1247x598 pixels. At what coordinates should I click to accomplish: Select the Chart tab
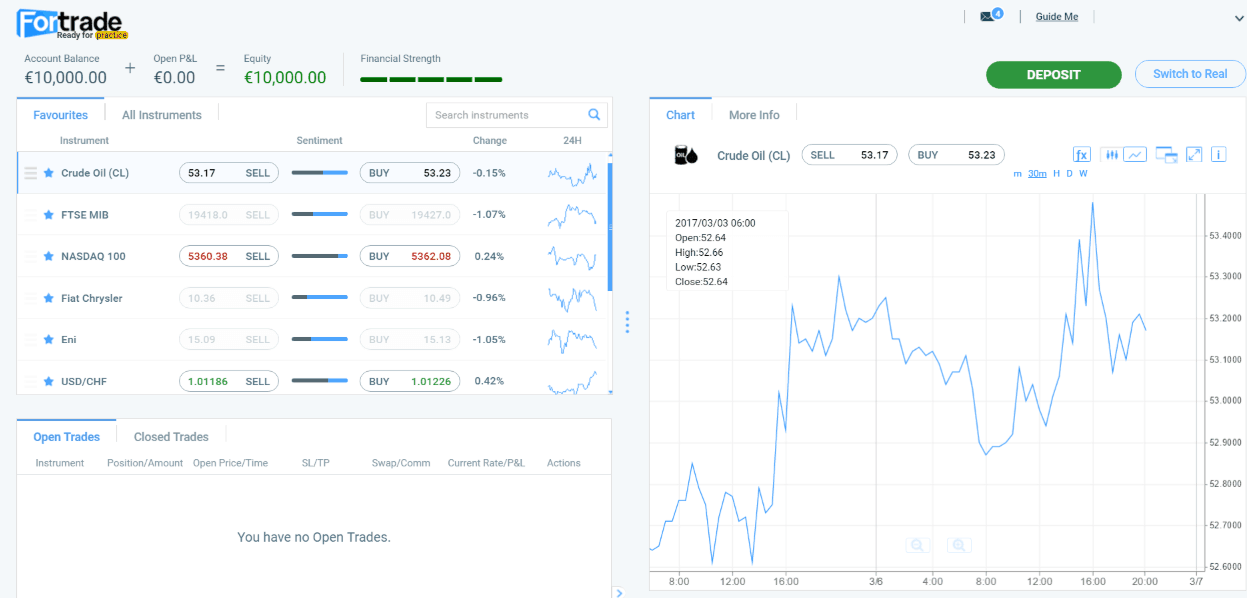681,115
